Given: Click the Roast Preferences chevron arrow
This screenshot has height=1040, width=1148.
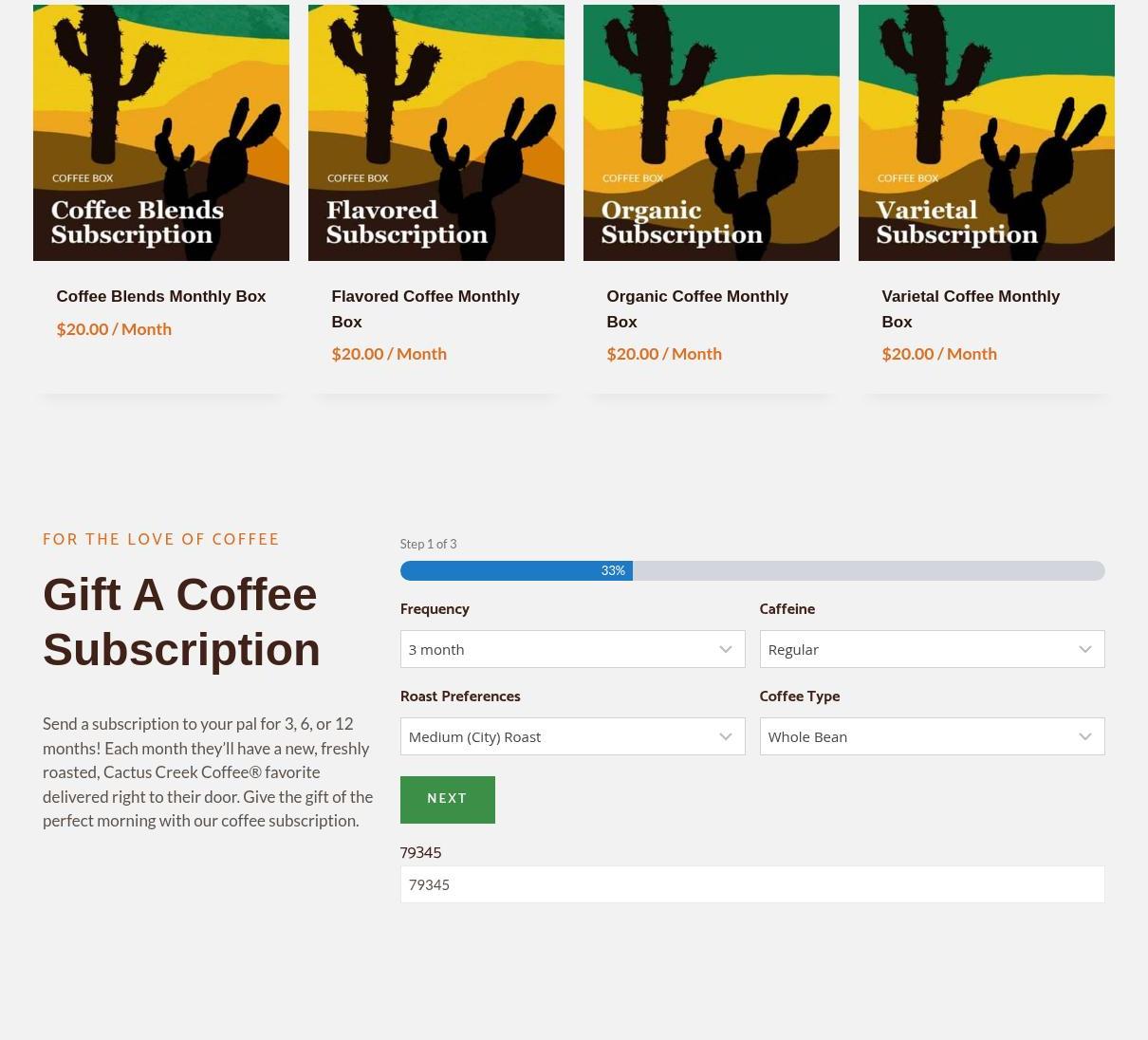Looking at the screenshot, I should [x=726, y=736].
